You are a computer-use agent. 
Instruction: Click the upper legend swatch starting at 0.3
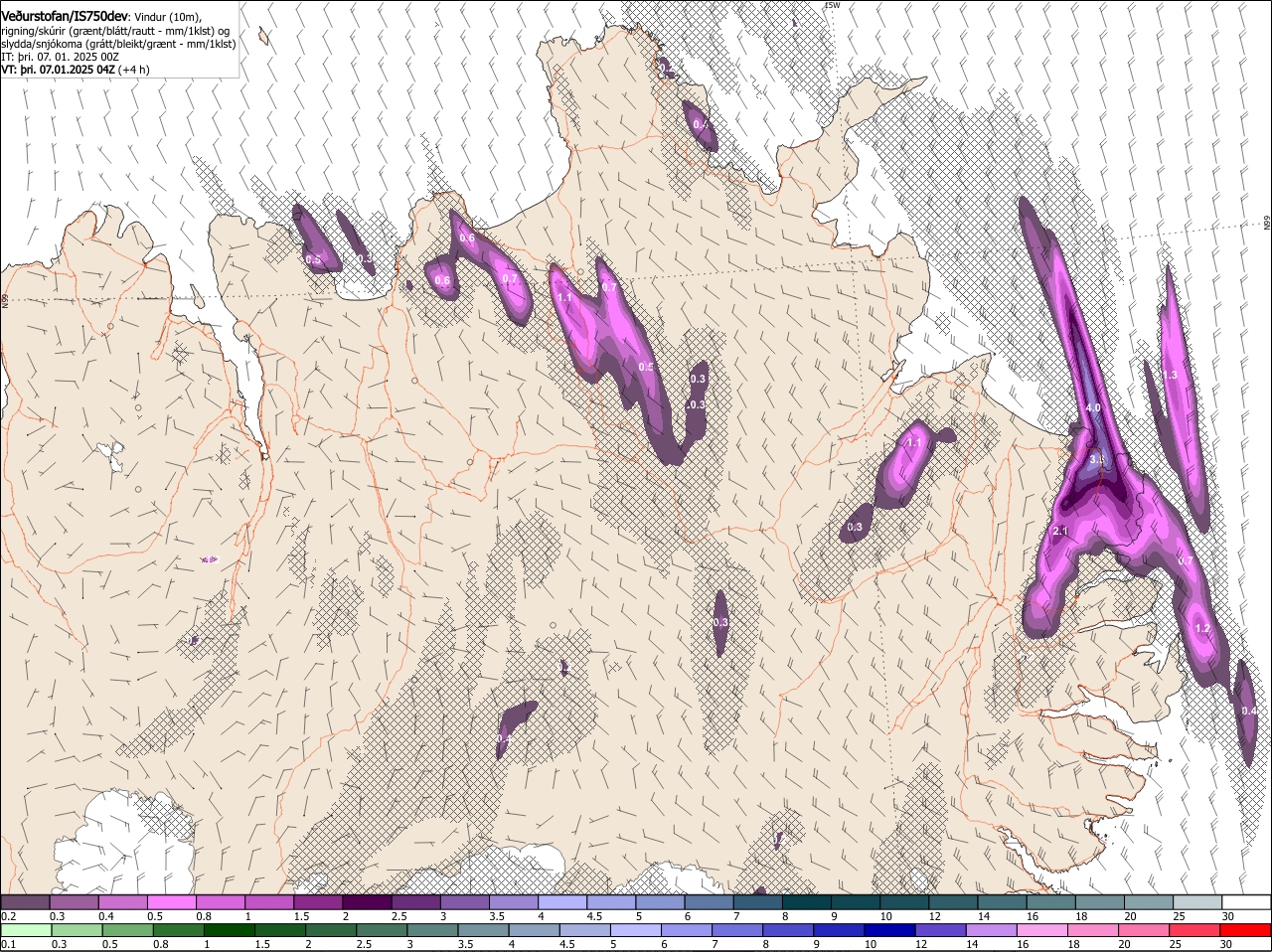74,901
